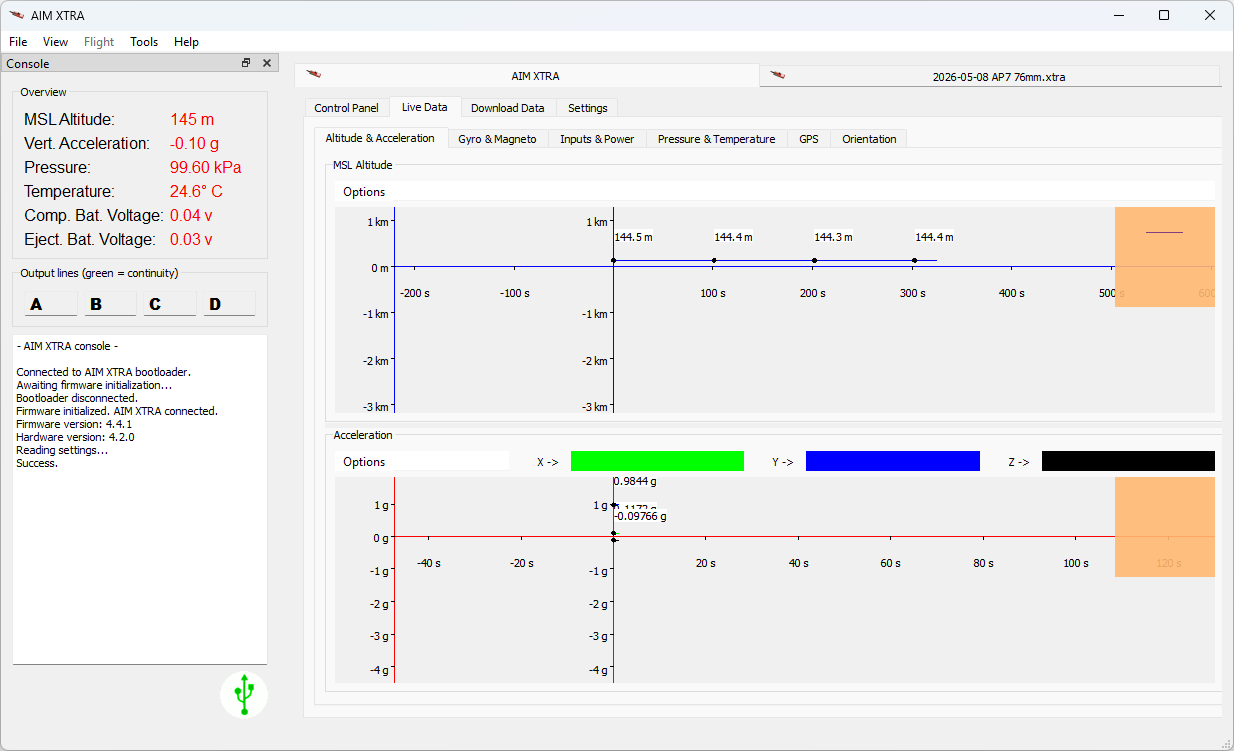Click the green X axis color swatch
1234x751 pixels.
pyautogui.click(x=657, y=461)
